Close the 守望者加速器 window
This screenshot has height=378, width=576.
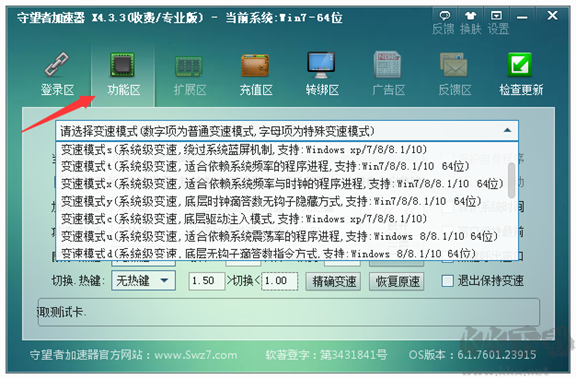(x=552, y=15)
